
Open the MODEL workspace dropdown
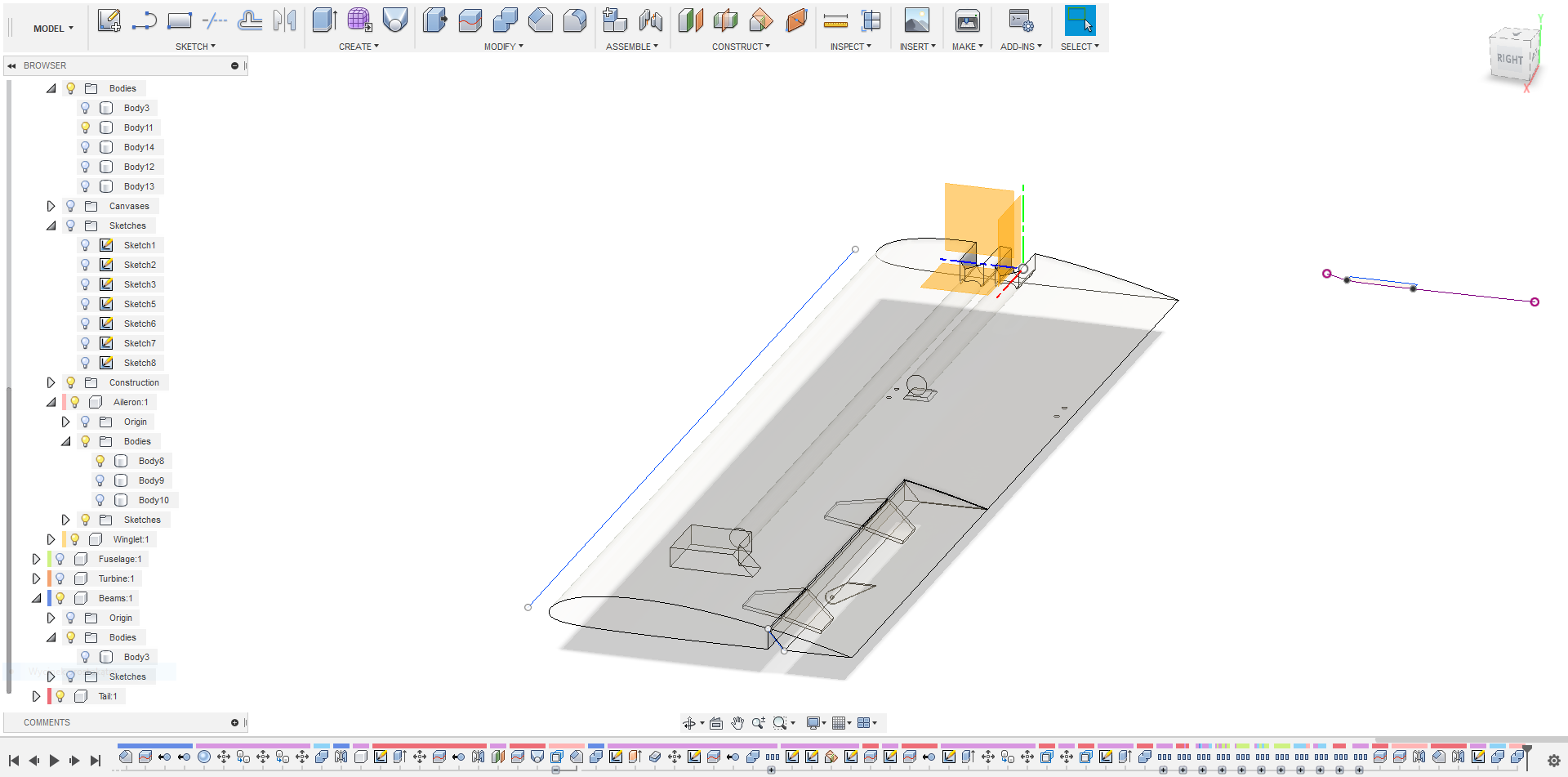pos(53,29)
